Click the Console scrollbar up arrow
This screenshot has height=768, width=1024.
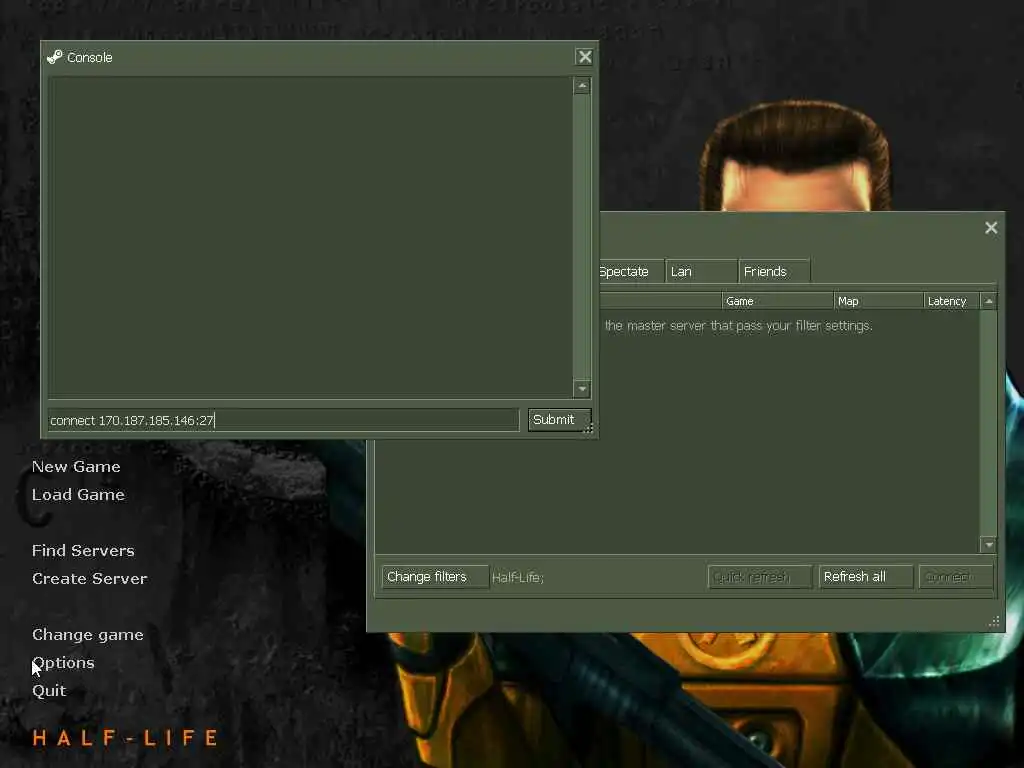(581, 86)
